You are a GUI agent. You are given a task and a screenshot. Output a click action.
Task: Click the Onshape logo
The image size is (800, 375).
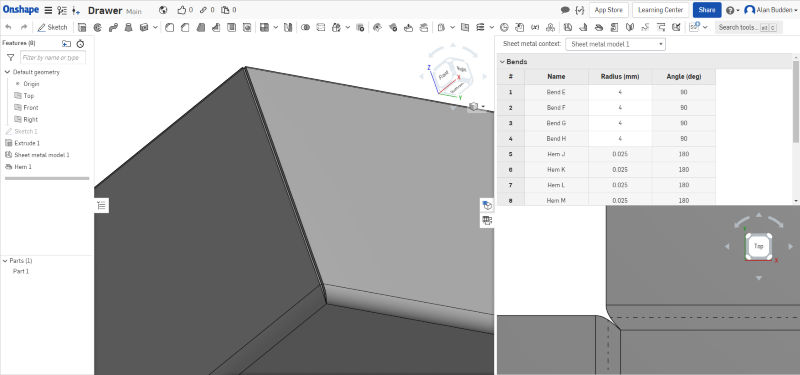(x=21, y=10)
